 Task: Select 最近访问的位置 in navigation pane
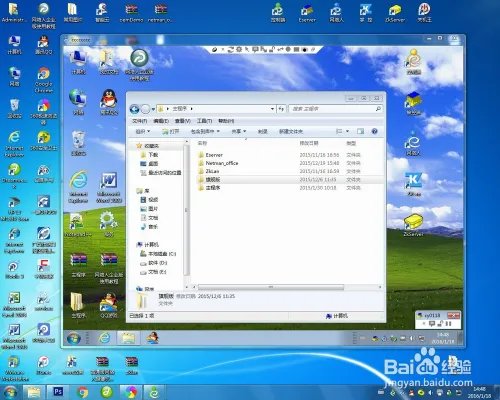pyautogui.click(x=161, y=173)
